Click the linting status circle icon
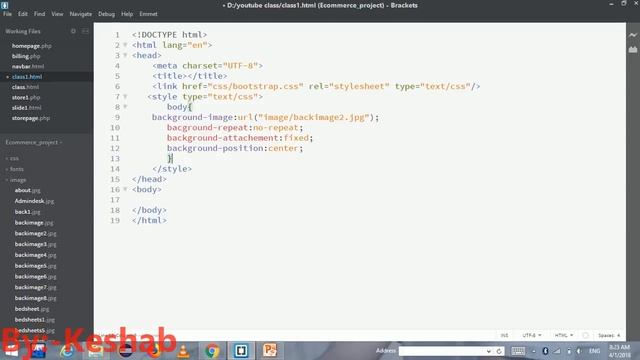This screenshot has height=360, width=640. click(586, 335)
